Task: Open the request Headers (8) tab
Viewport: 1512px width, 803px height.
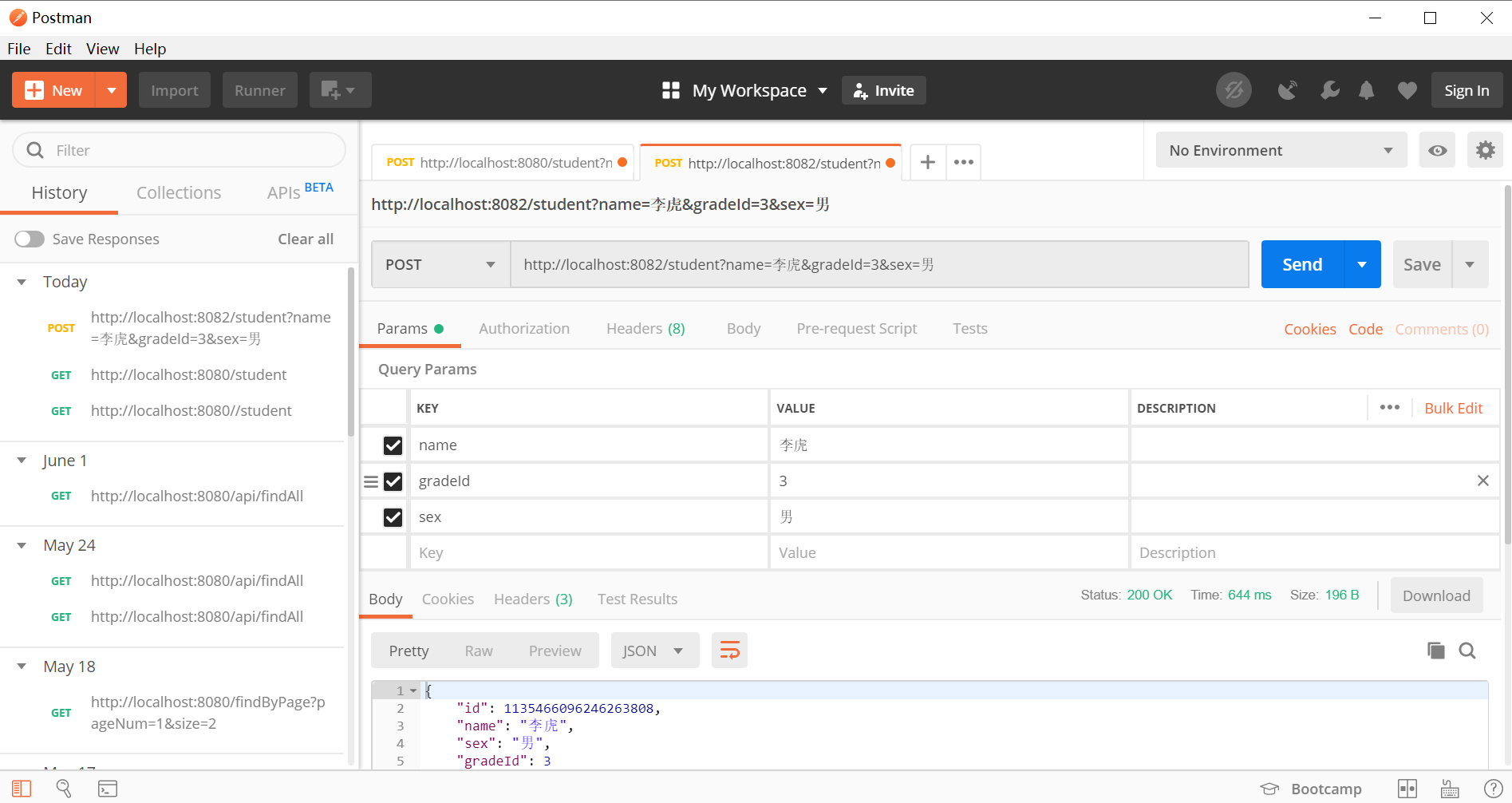Action: (645, 328)
